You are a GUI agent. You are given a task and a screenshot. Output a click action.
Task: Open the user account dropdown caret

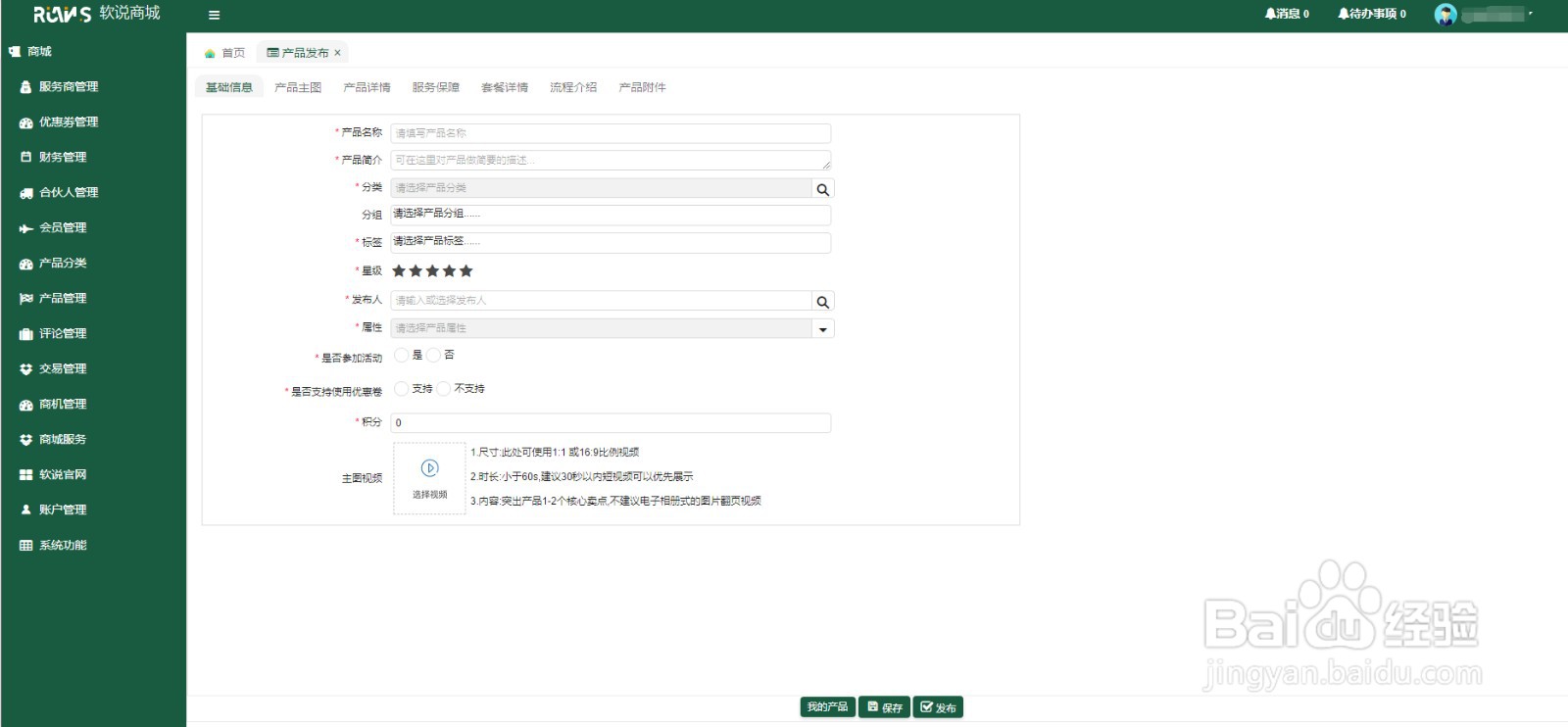pyautogui.click(x=1531, y=14)
